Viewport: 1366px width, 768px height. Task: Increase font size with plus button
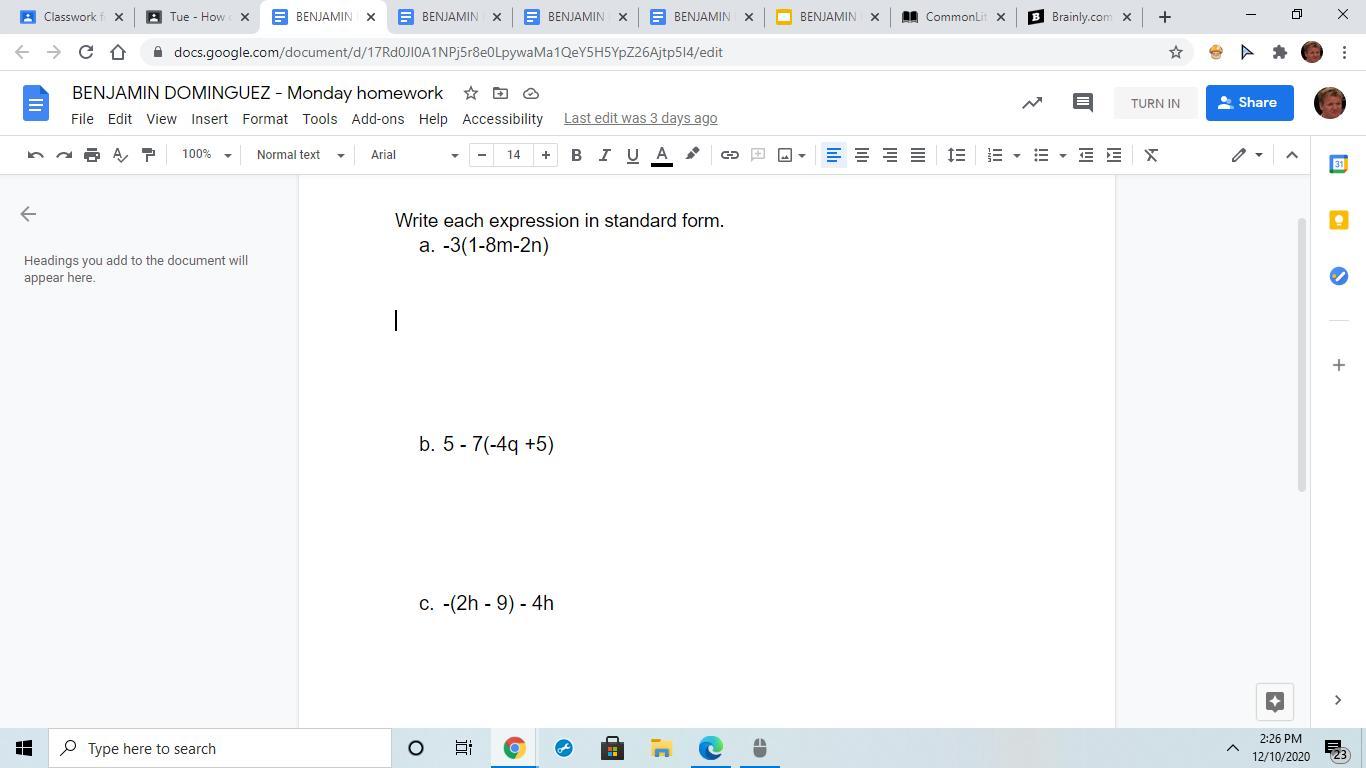pyautogui.click(x=545, y=155)
